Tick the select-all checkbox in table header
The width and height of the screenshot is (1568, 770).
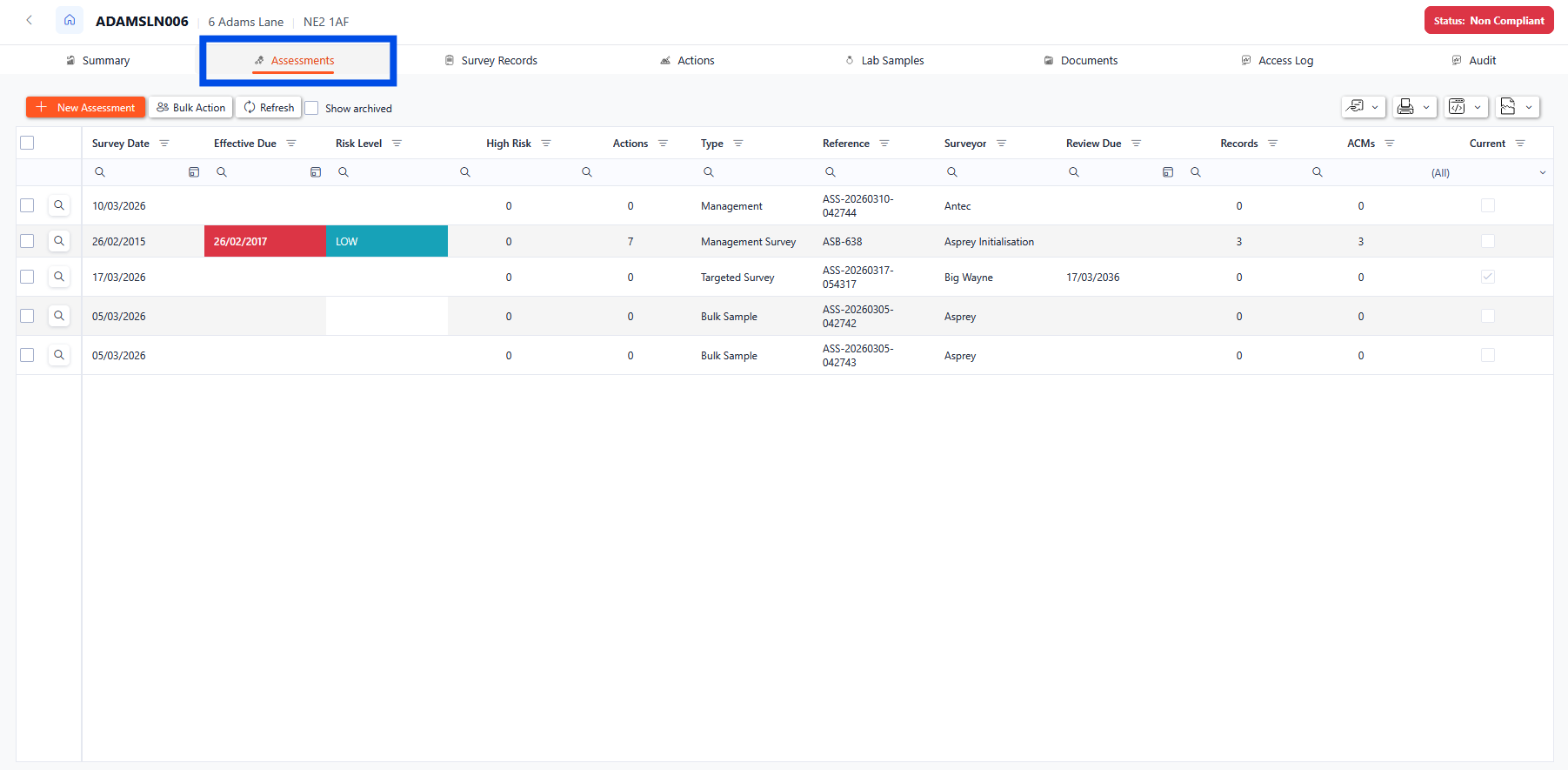27,143
